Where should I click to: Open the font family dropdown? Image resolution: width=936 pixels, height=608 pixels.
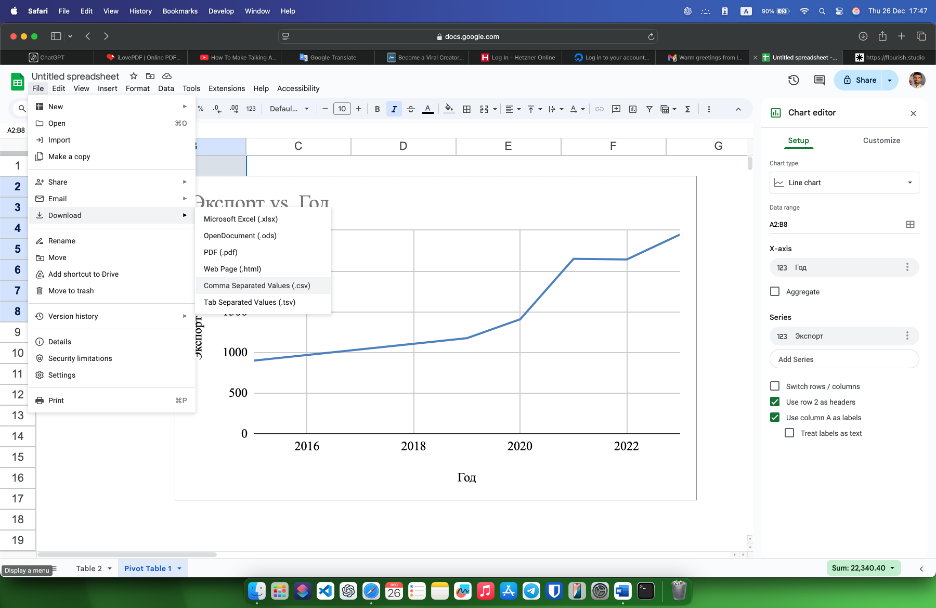coord(289,109)
